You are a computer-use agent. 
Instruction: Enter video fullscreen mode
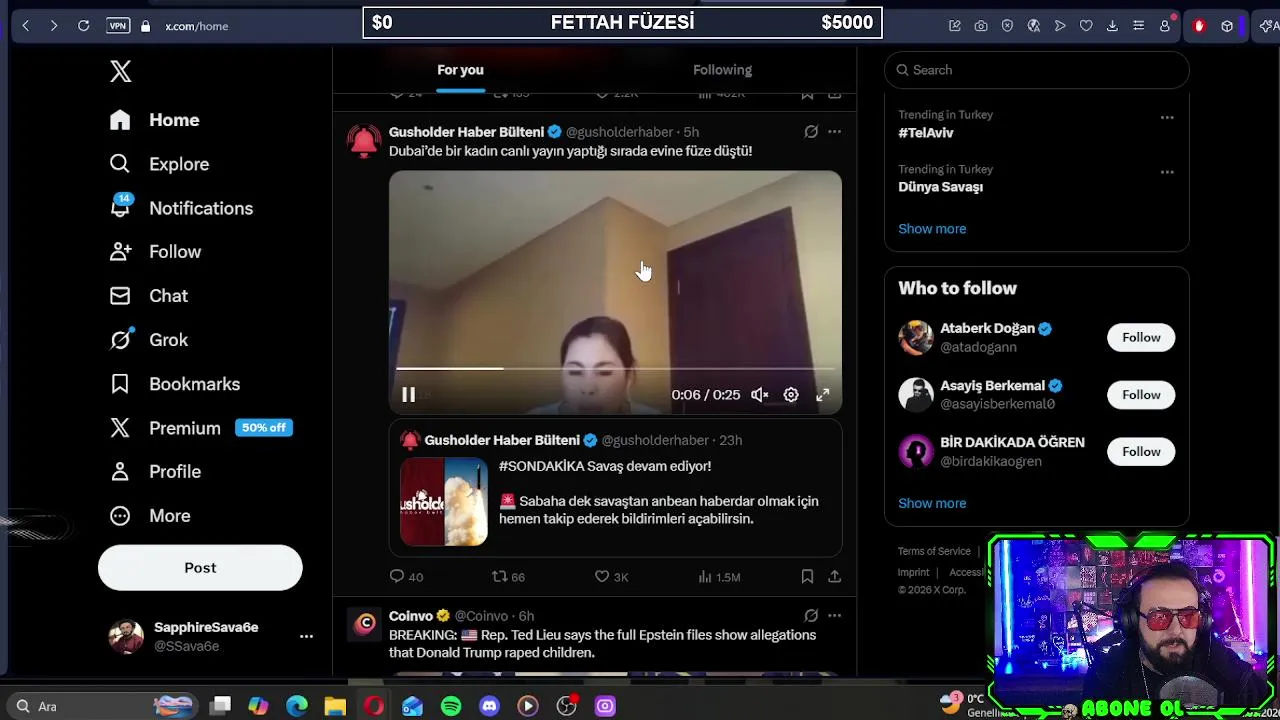click(x=822, y=395)
